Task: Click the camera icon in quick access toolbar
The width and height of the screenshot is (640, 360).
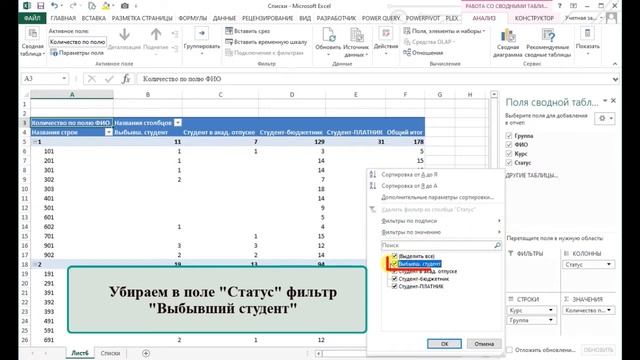Action: [124, 6]
